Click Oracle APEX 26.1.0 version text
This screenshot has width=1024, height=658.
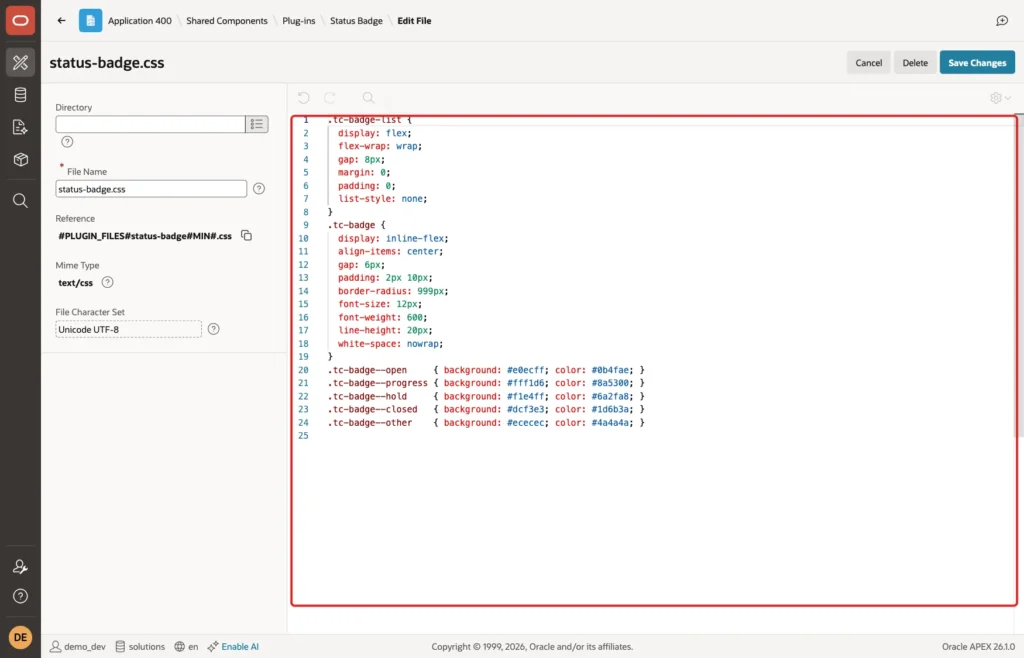978,646
